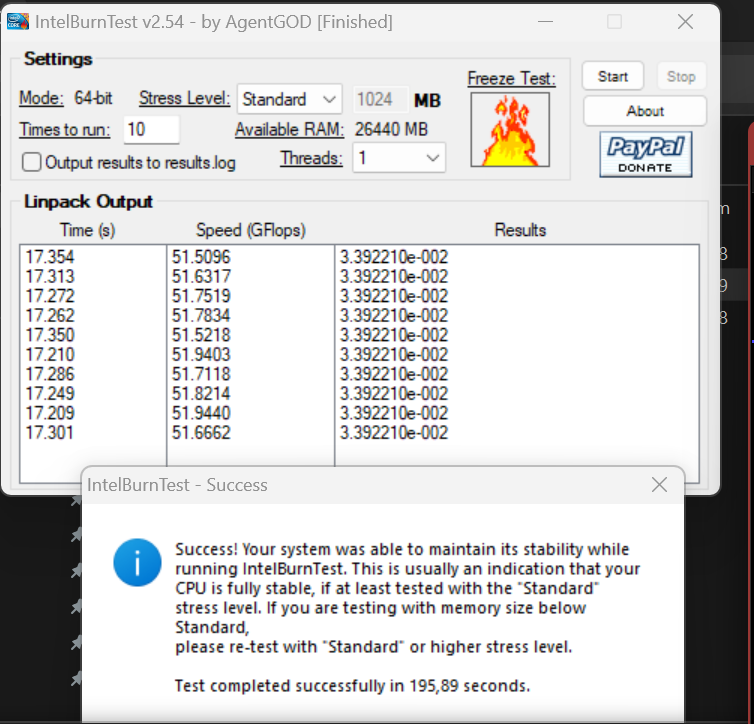Click the Results column header
Viewport: 754px width, 724px height.
[520, 230]
